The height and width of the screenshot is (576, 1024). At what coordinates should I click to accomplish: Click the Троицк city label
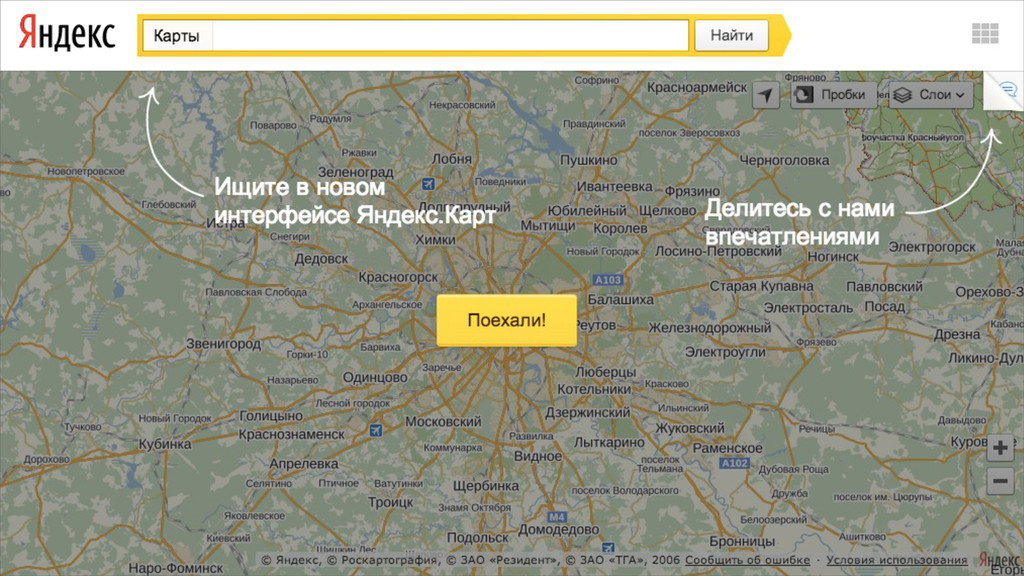click(x=391, y=502)
